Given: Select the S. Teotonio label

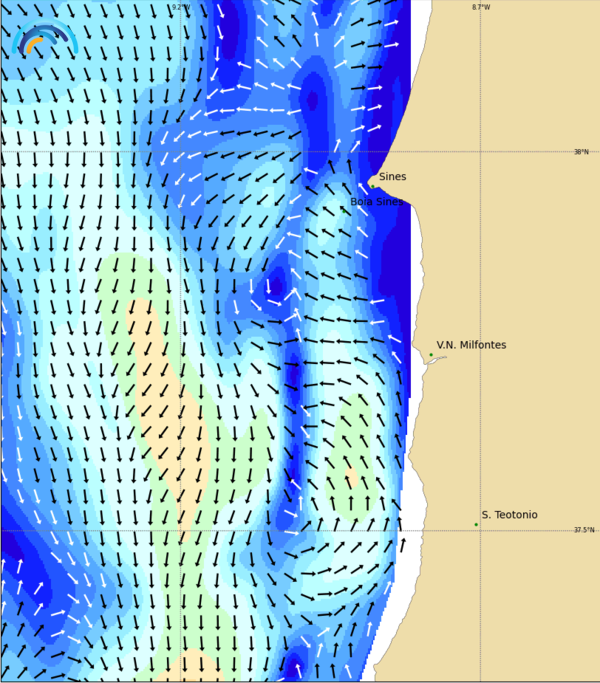Looking at the screenshot, I should [x=509, y=515].
